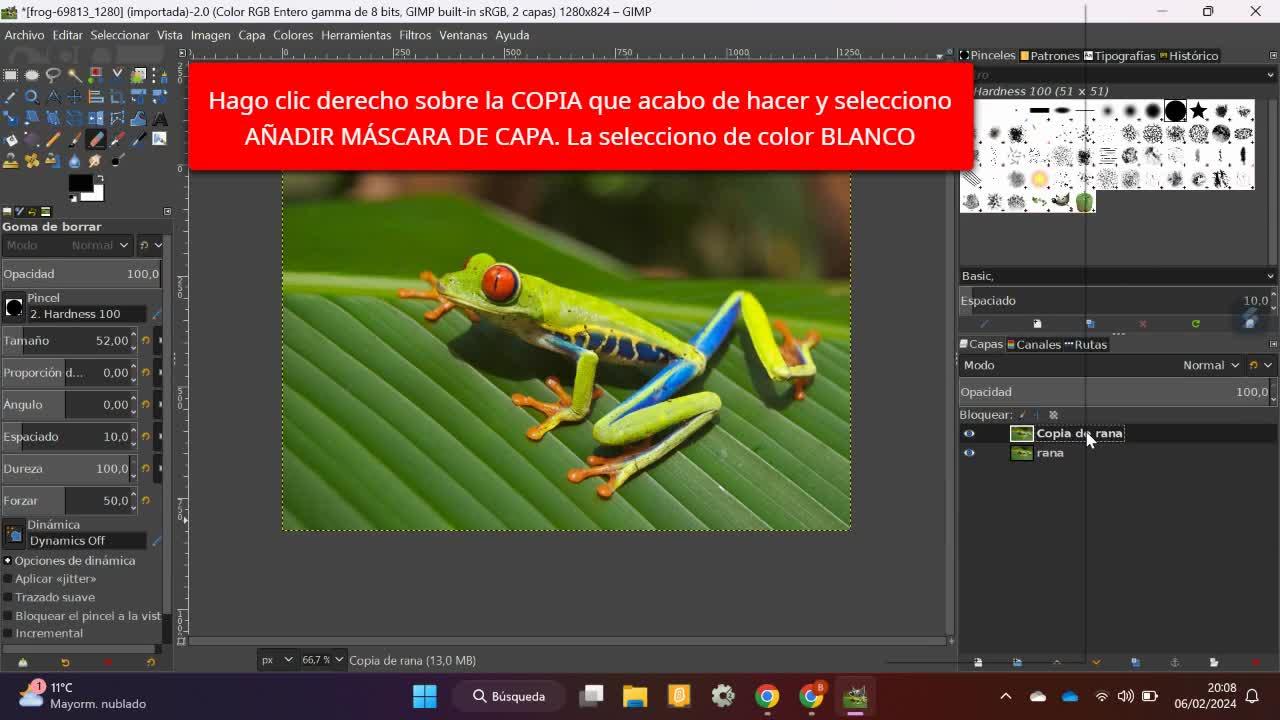Delete layer using red icon in Capas panel

(x=1255, y=662)
